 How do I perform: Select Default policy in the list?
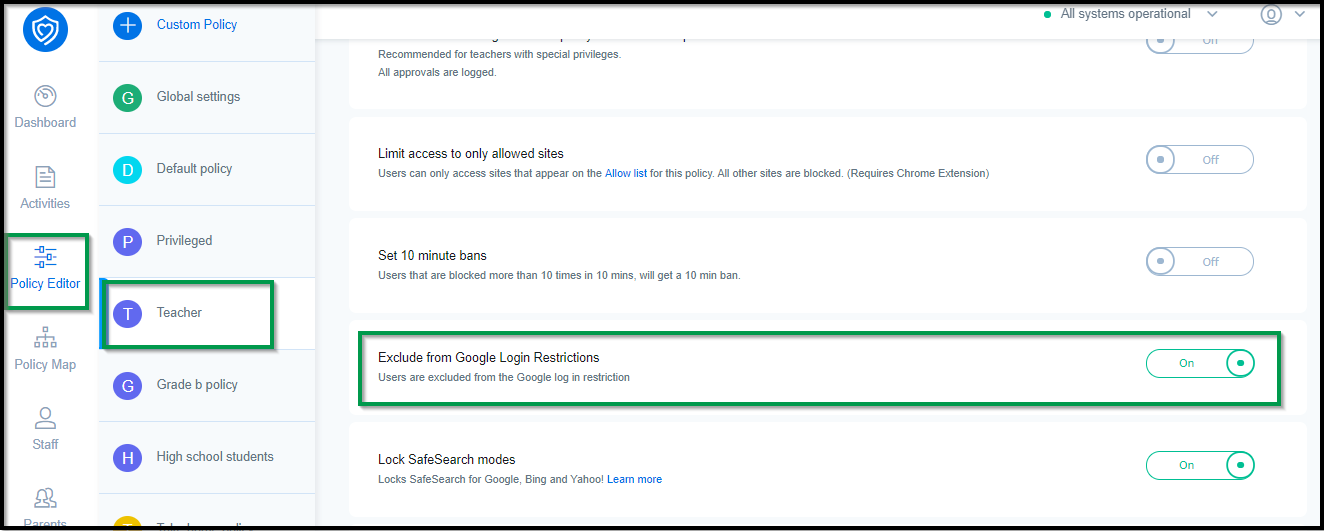tap(207, 169)
